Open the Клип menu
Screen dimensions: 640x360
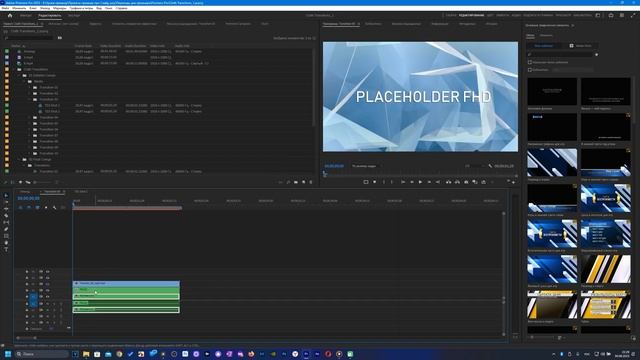[33, 8]
